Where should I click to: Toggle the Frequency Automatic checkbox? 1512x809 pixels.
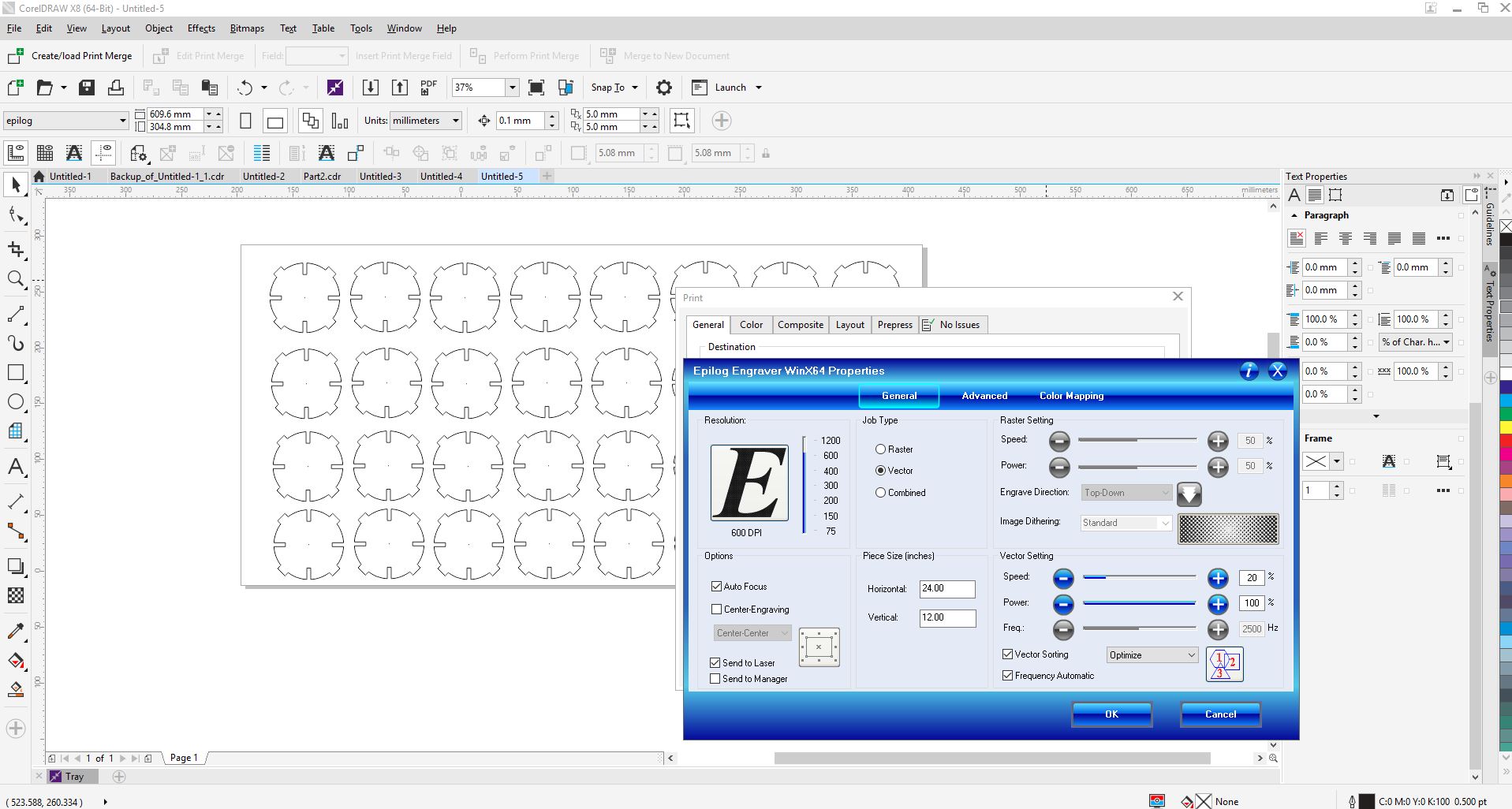tap(1007, 675)
